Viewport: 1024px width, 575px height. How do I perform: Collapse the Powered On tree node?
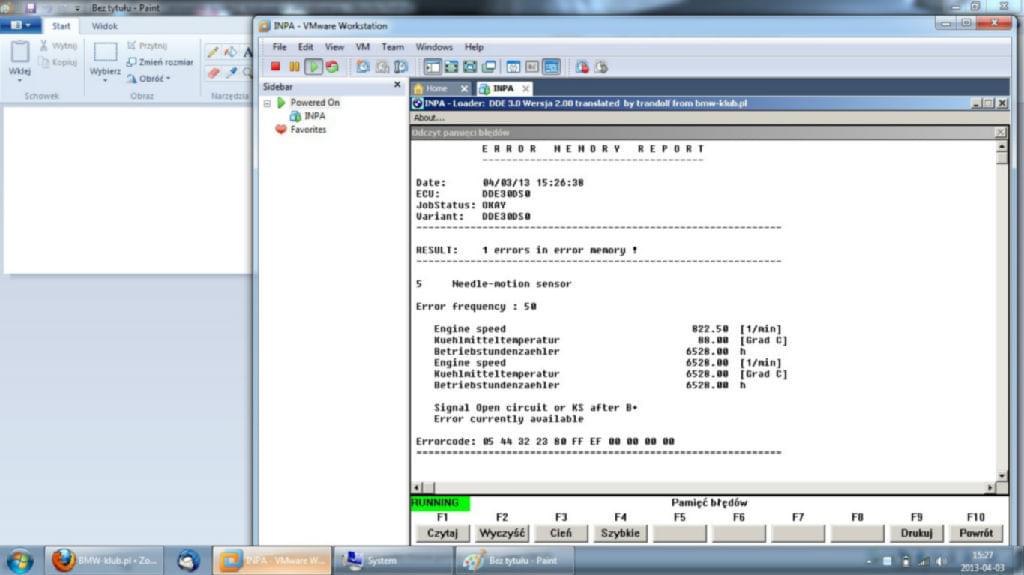(x=267, y=103)
